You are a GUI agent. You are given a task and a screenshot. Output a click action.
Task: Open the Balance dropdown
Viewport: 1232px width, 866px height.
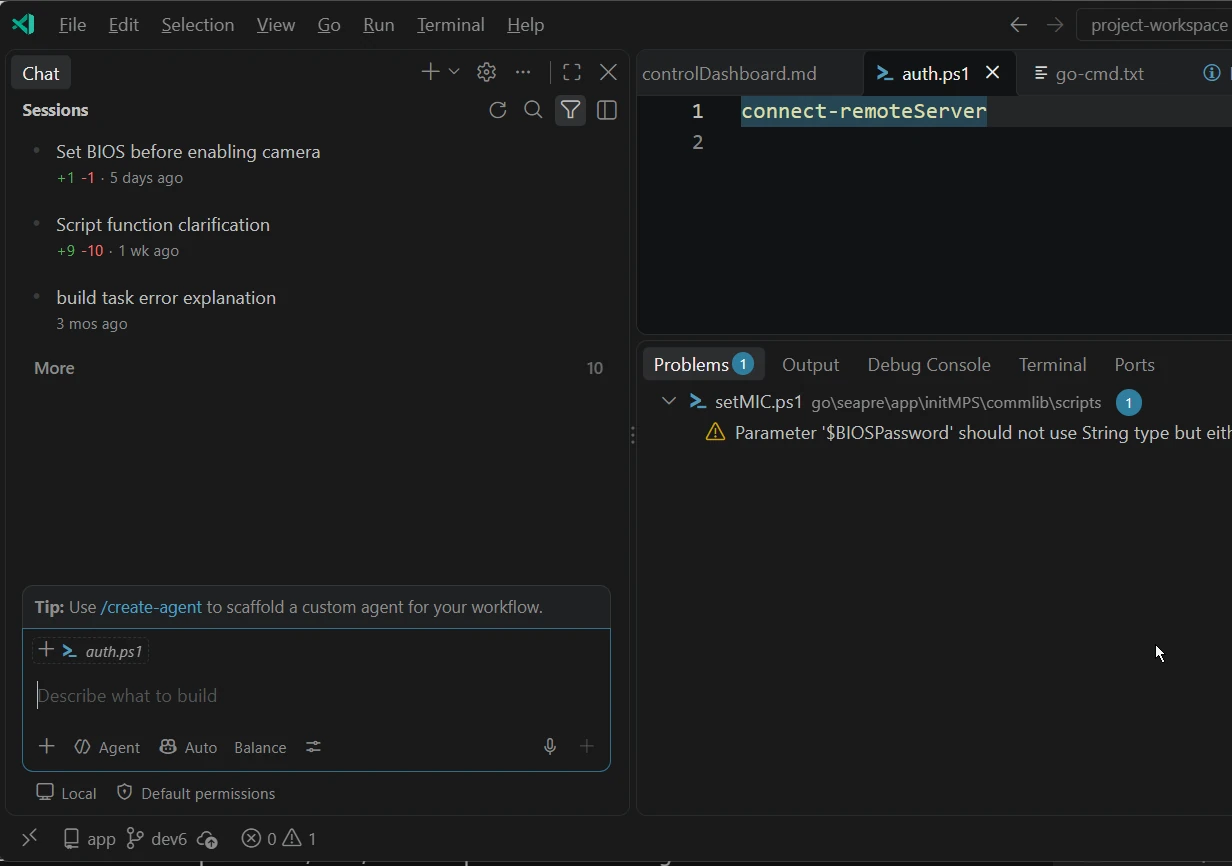click(260, 747)
